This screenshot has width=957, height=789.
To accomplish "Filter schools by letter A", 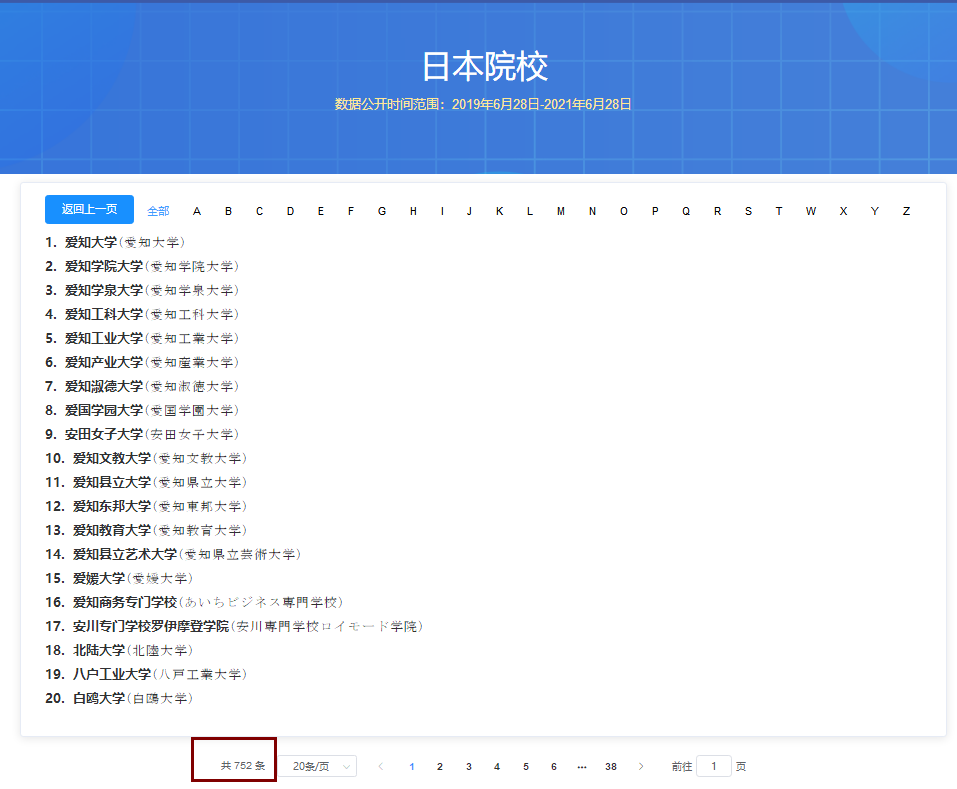I will pyautogui.click(x=197, y=211).
